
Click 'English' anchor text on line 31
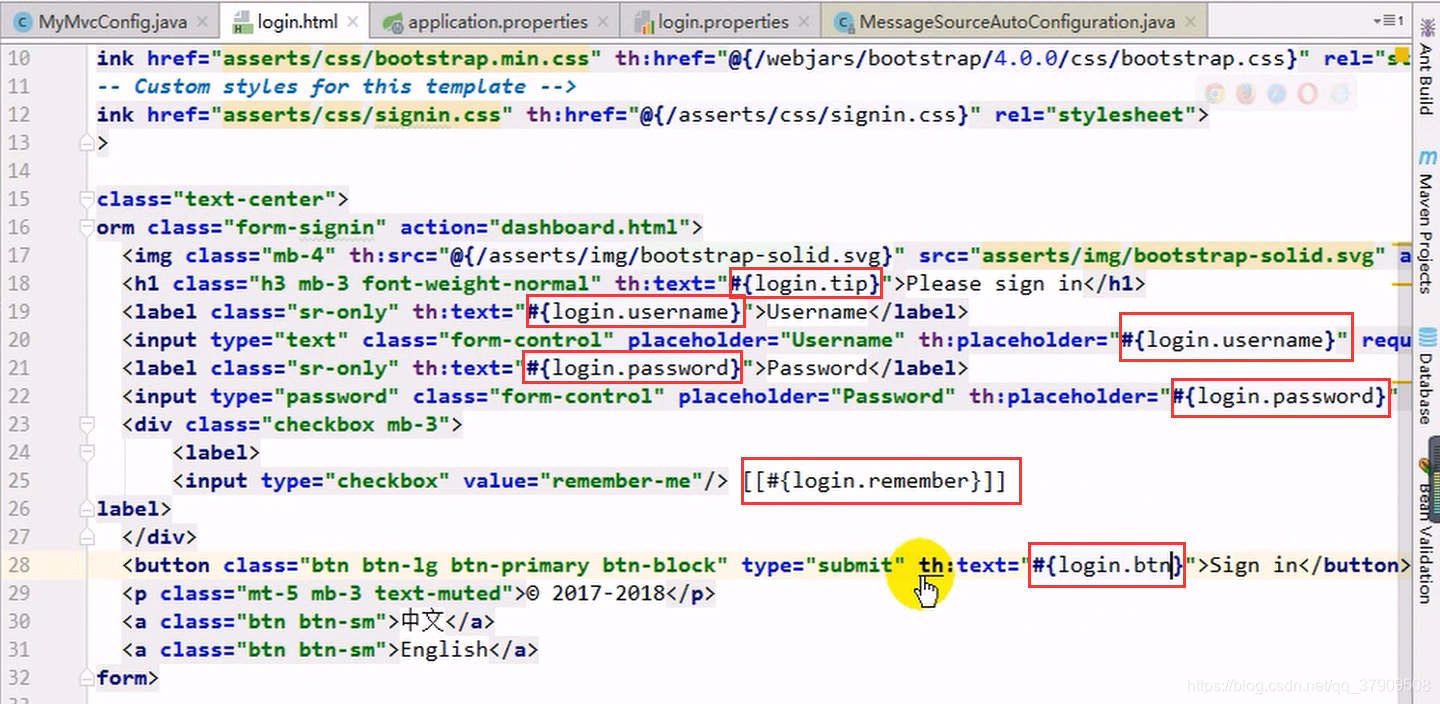(444, 650)
